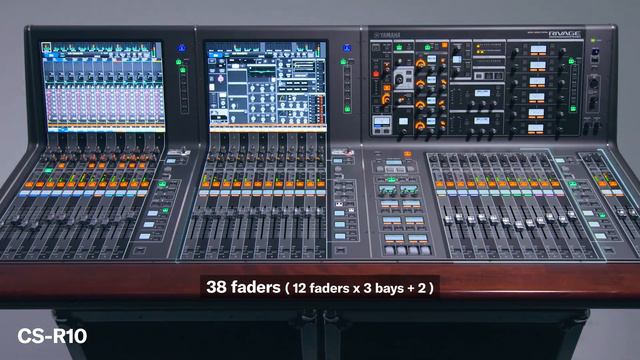Tap the left bay touchscreen showing channel strips
This screenshot has width=640, height=360.
[104, 87]
